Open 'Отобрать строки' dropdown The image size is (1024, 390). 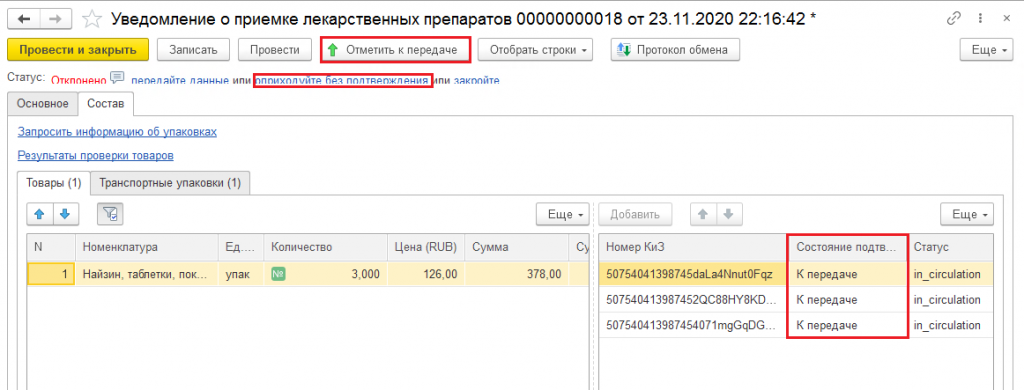[x=536, y=50]
